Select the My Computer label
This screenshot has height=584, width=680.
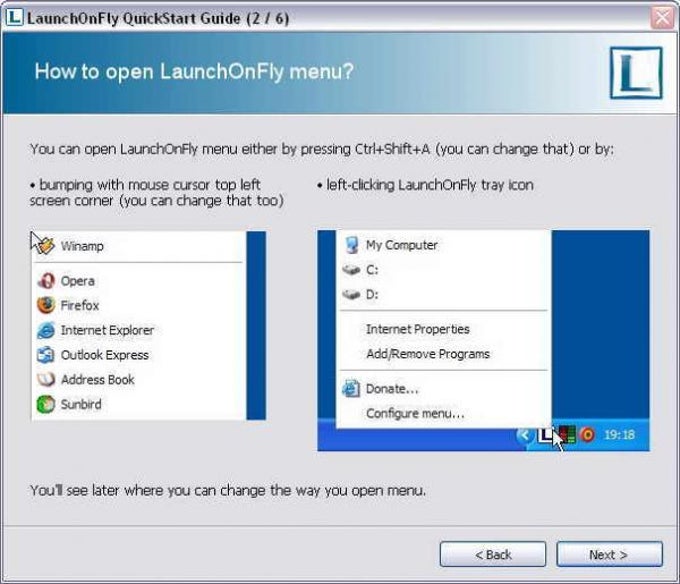tap(402, 245)
